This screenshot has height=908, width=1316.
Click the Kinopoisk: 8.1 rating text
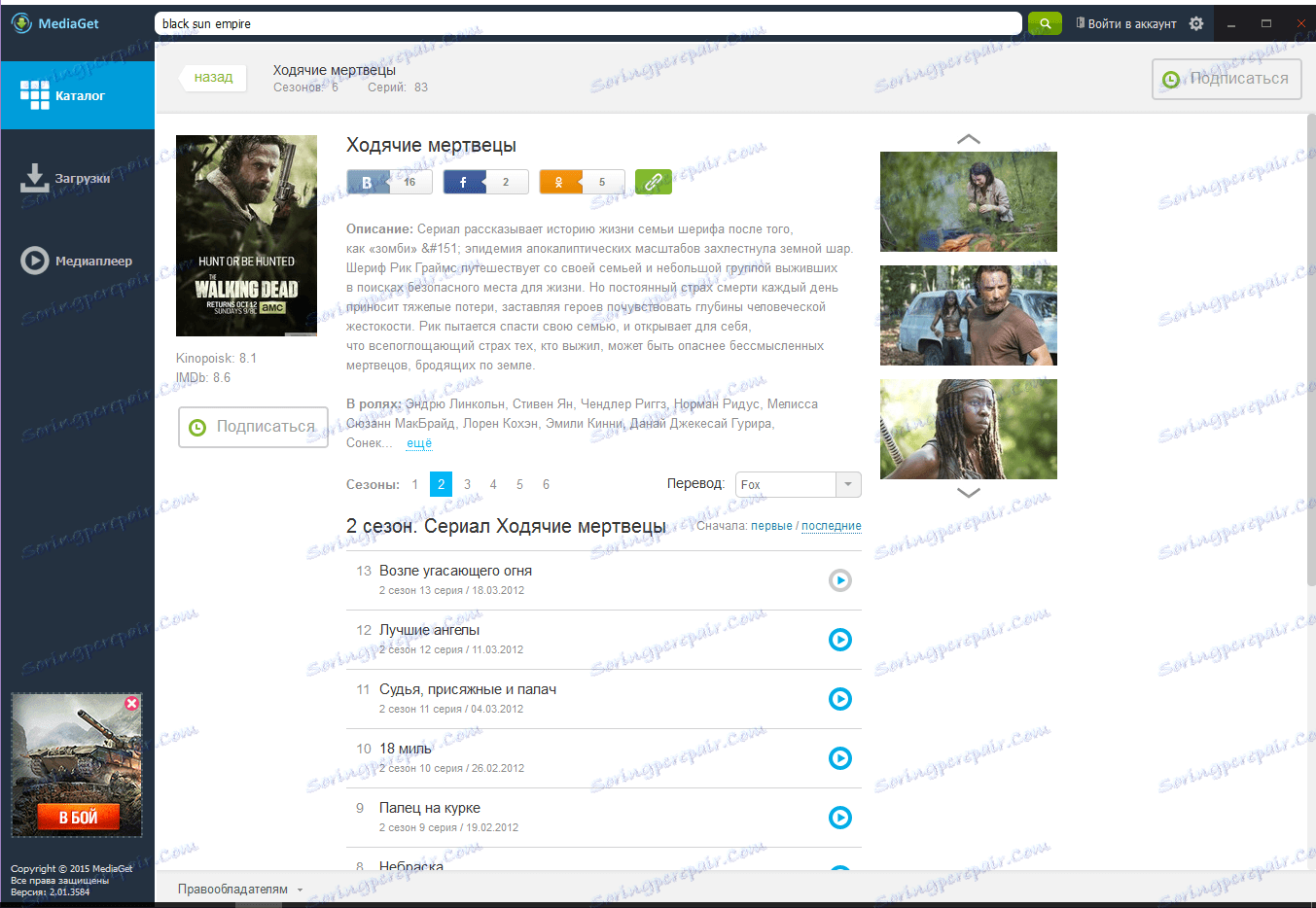[x=216, y=358]
